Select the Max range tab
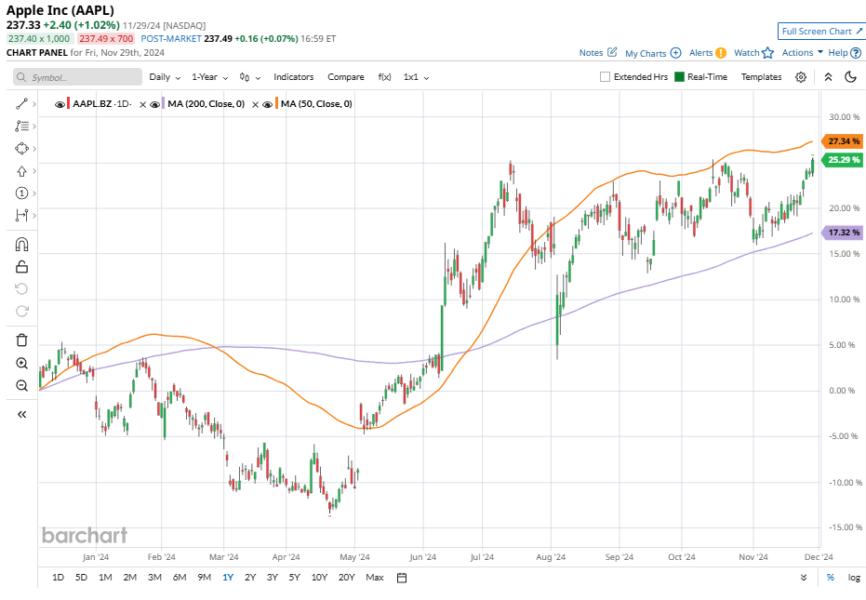 374,578
